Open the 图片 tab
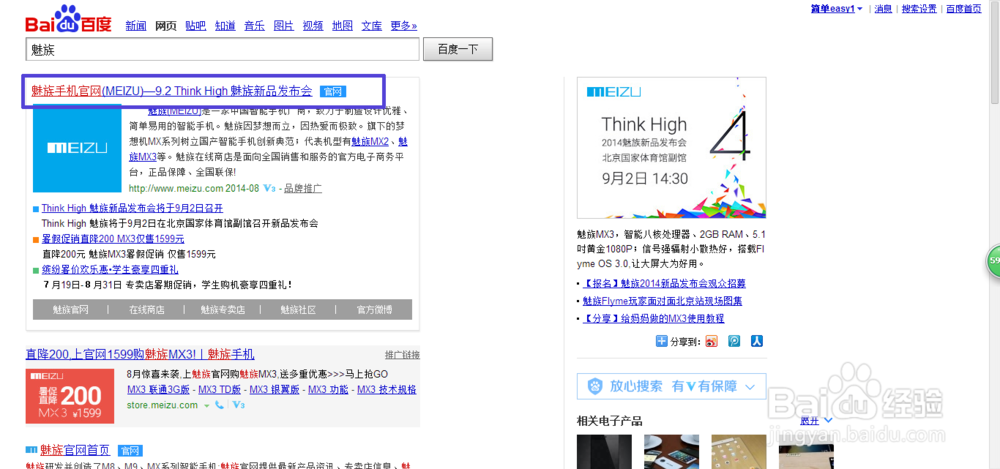Screen dimensions: 1000x469 (x=284, y=26)
